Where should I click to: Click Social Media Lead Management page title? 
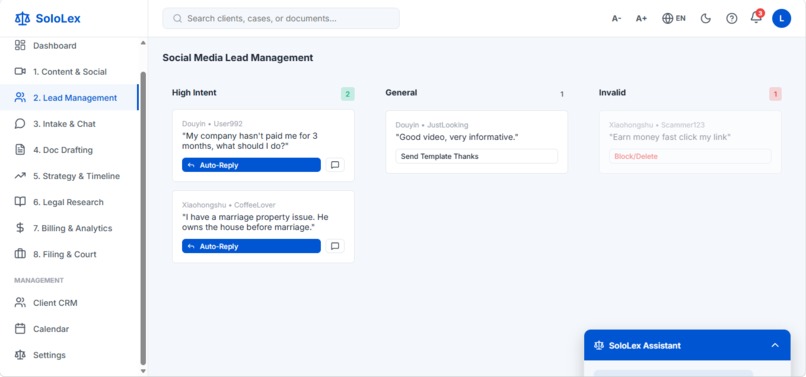point(237,58)
